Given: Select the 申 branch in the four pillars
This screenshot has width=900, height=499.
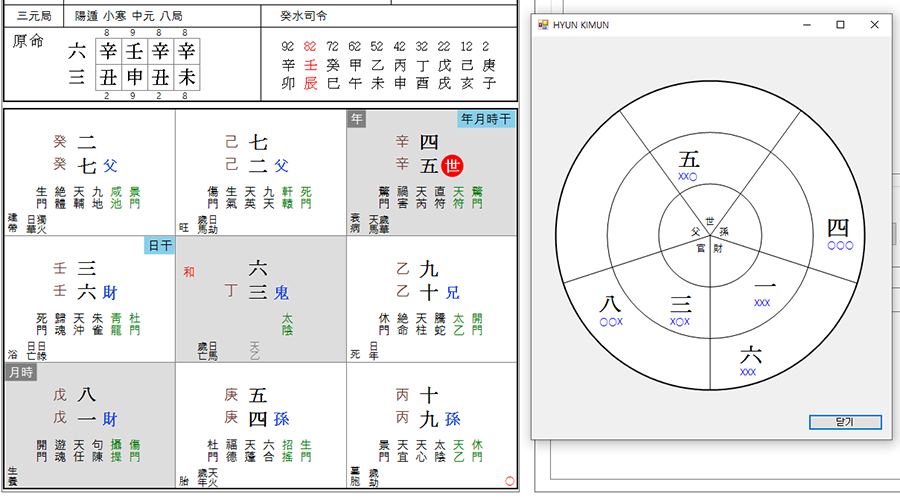Looking at the screenshot, I should pyautogui.click(x=134, y=77).
